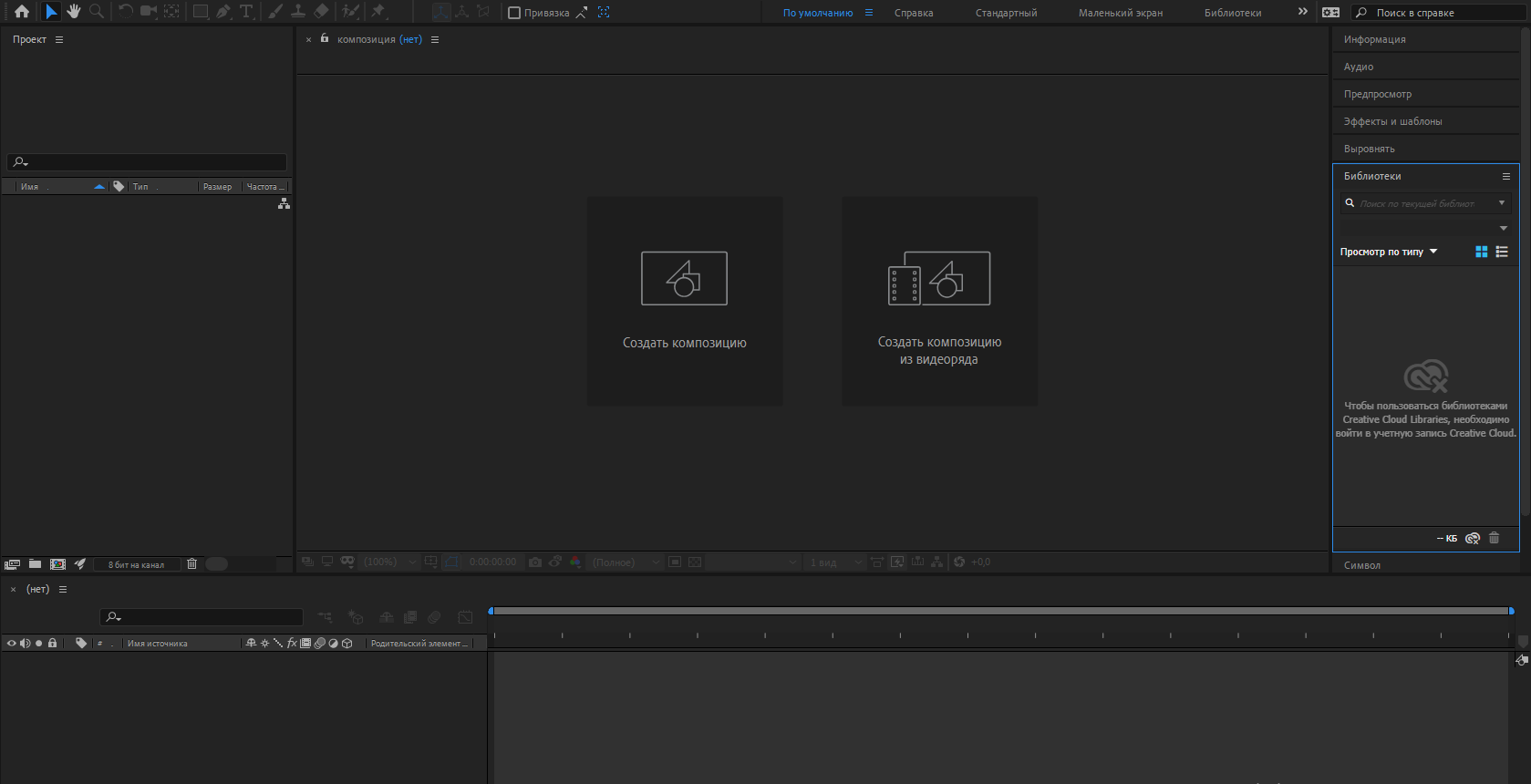Switch to Стандартный workspace
Viewport: 1531px width, 784px height.
coord(1006,13)
